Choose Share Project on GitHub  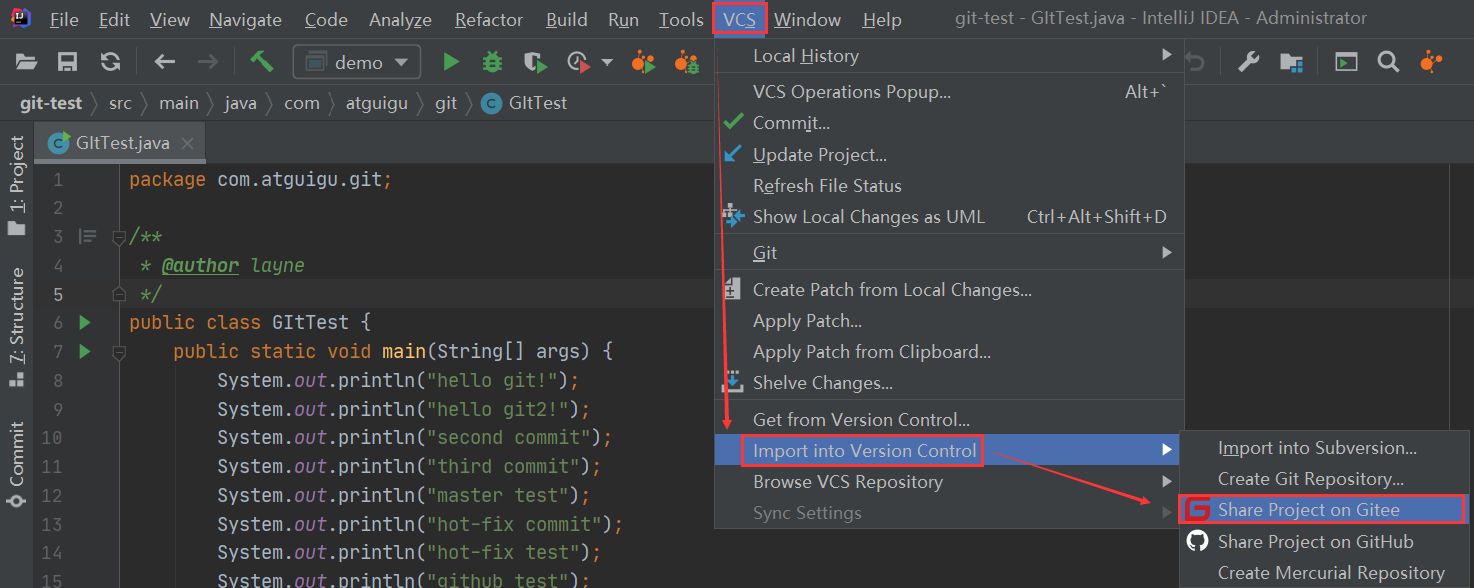pos(1323,541)
